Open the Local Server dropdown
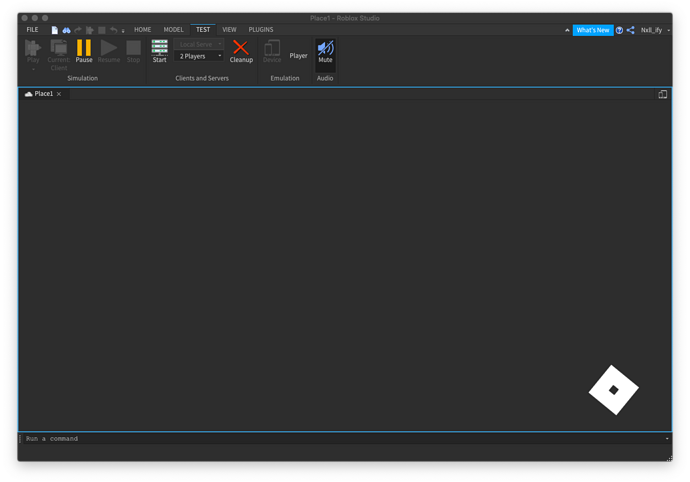The width and height of the screenshot is (690, 482). (199, 44)
